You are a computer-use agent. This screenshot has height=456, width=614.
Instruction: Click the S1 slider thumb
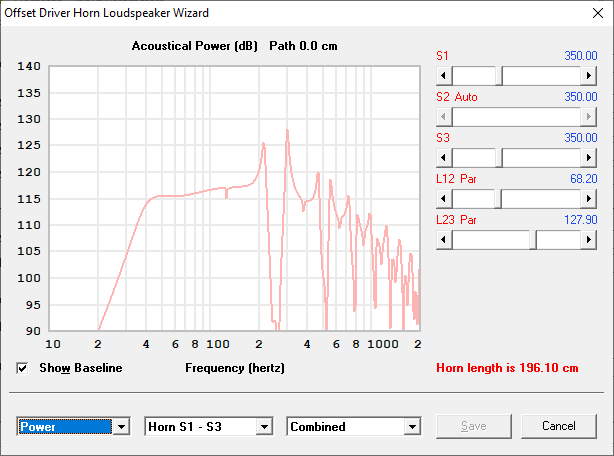499,76
